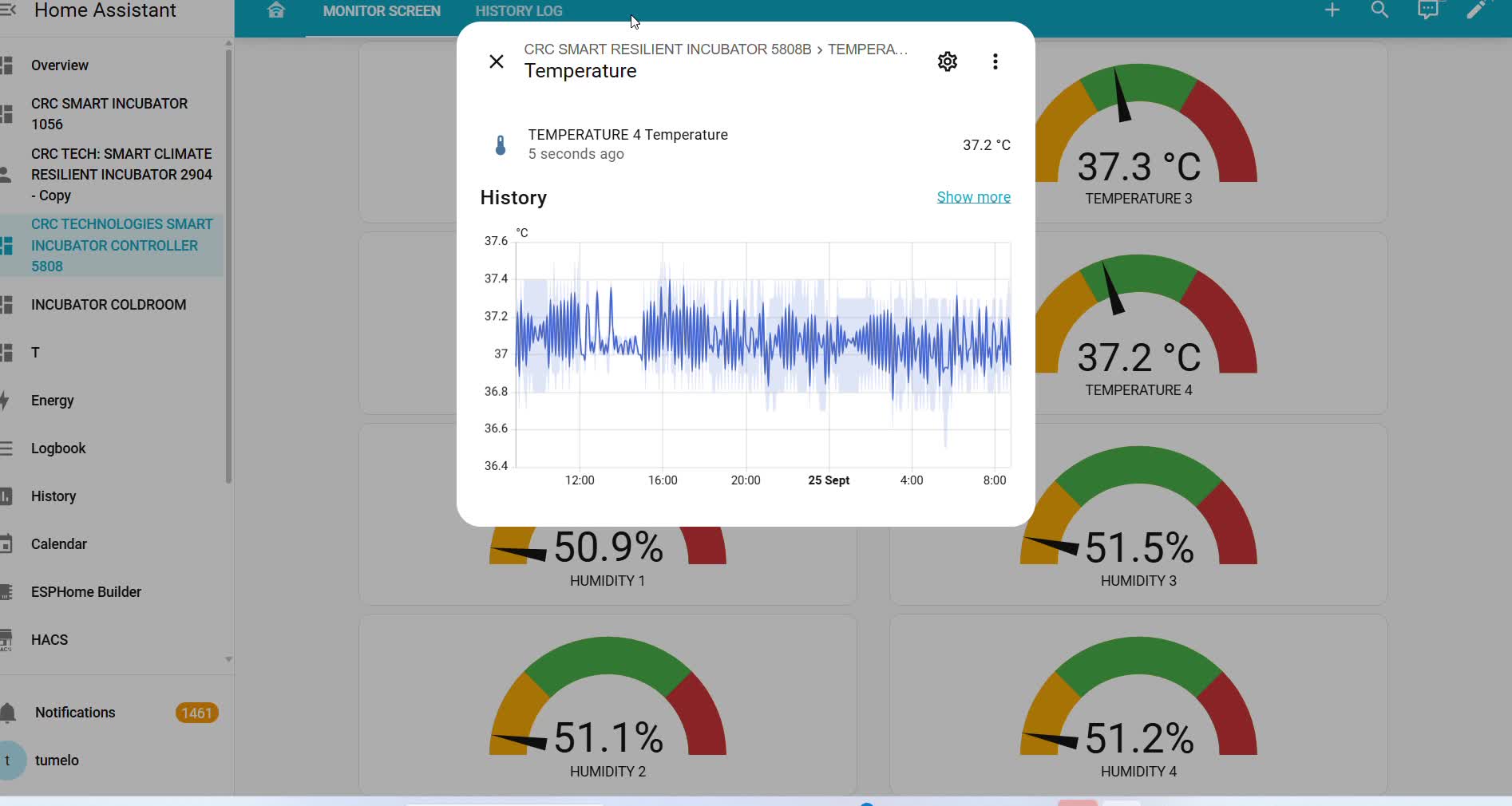This screenshot has width=1512, height=806.
Task: Toggle the sidebar menu icon
Action: [x=8, y=10]
